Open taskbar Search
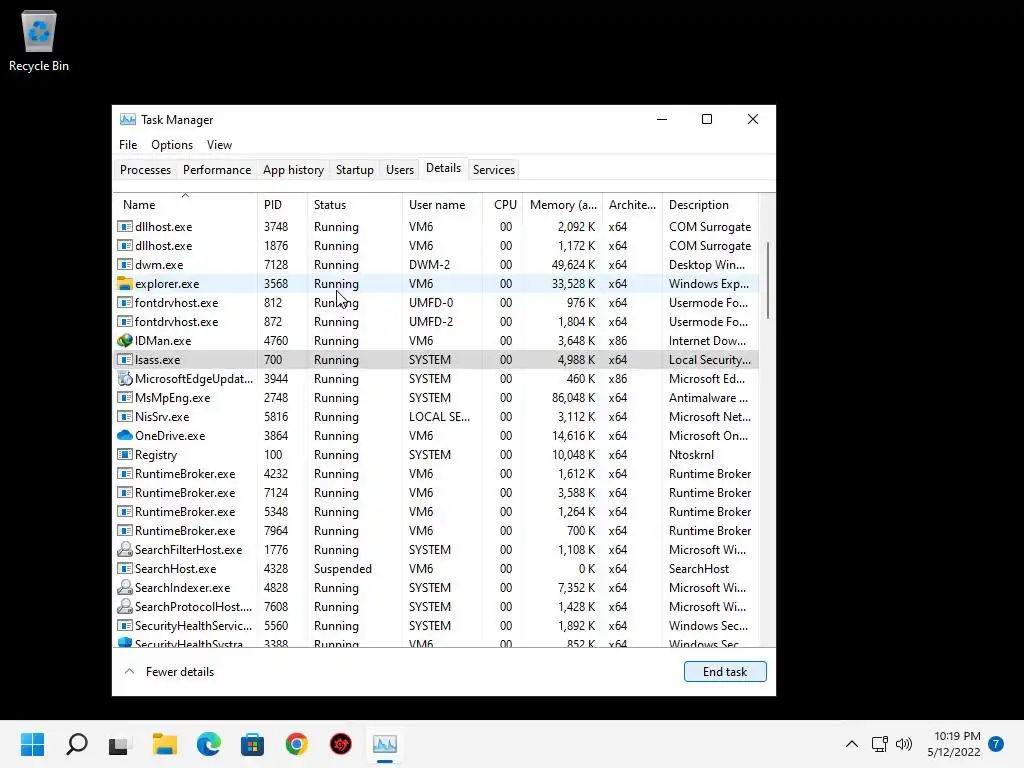The width and height of the screenshot is (1024, 768). [x=76, y=744]
